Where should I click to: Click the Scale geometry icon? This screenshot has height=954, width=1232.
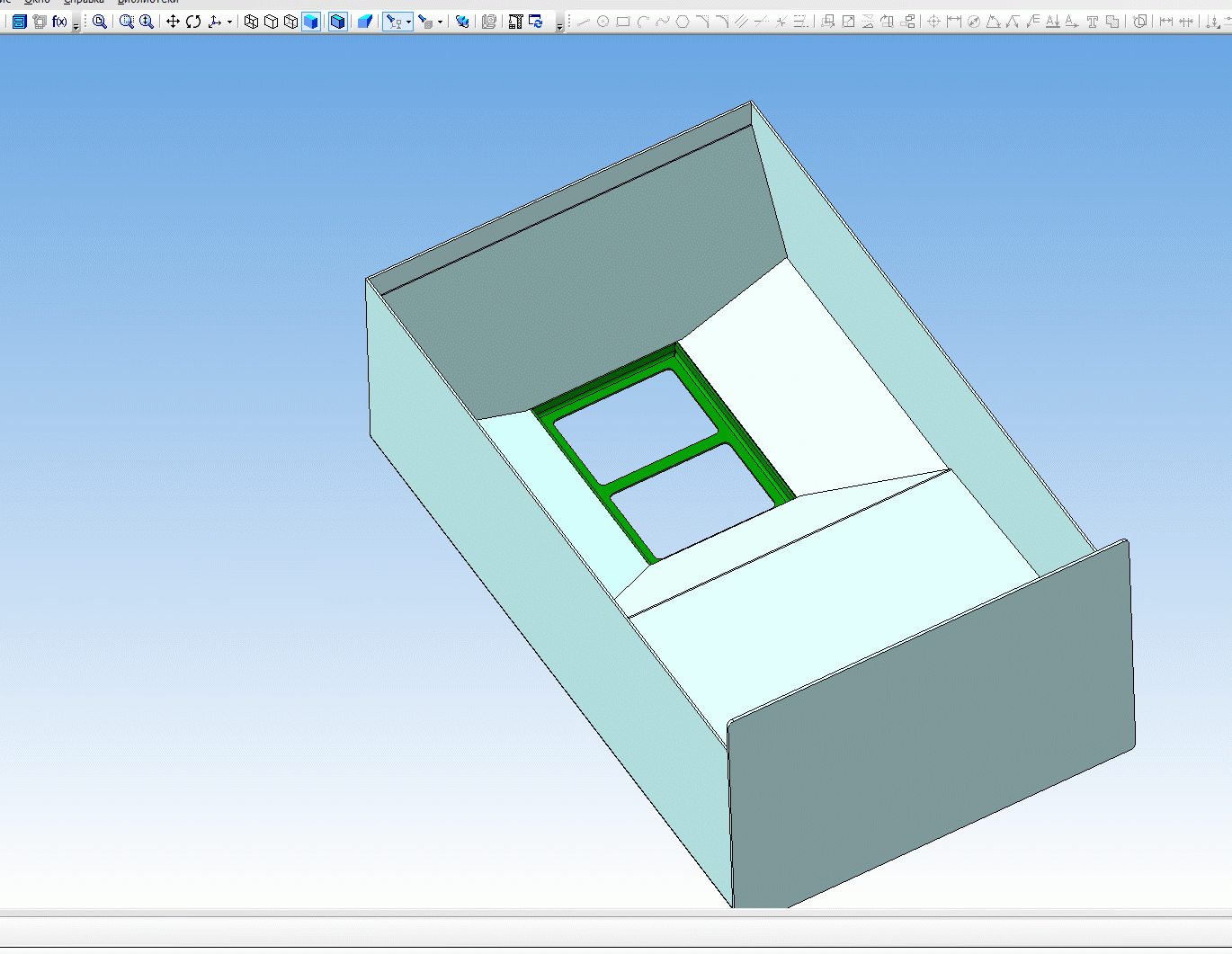848,22
